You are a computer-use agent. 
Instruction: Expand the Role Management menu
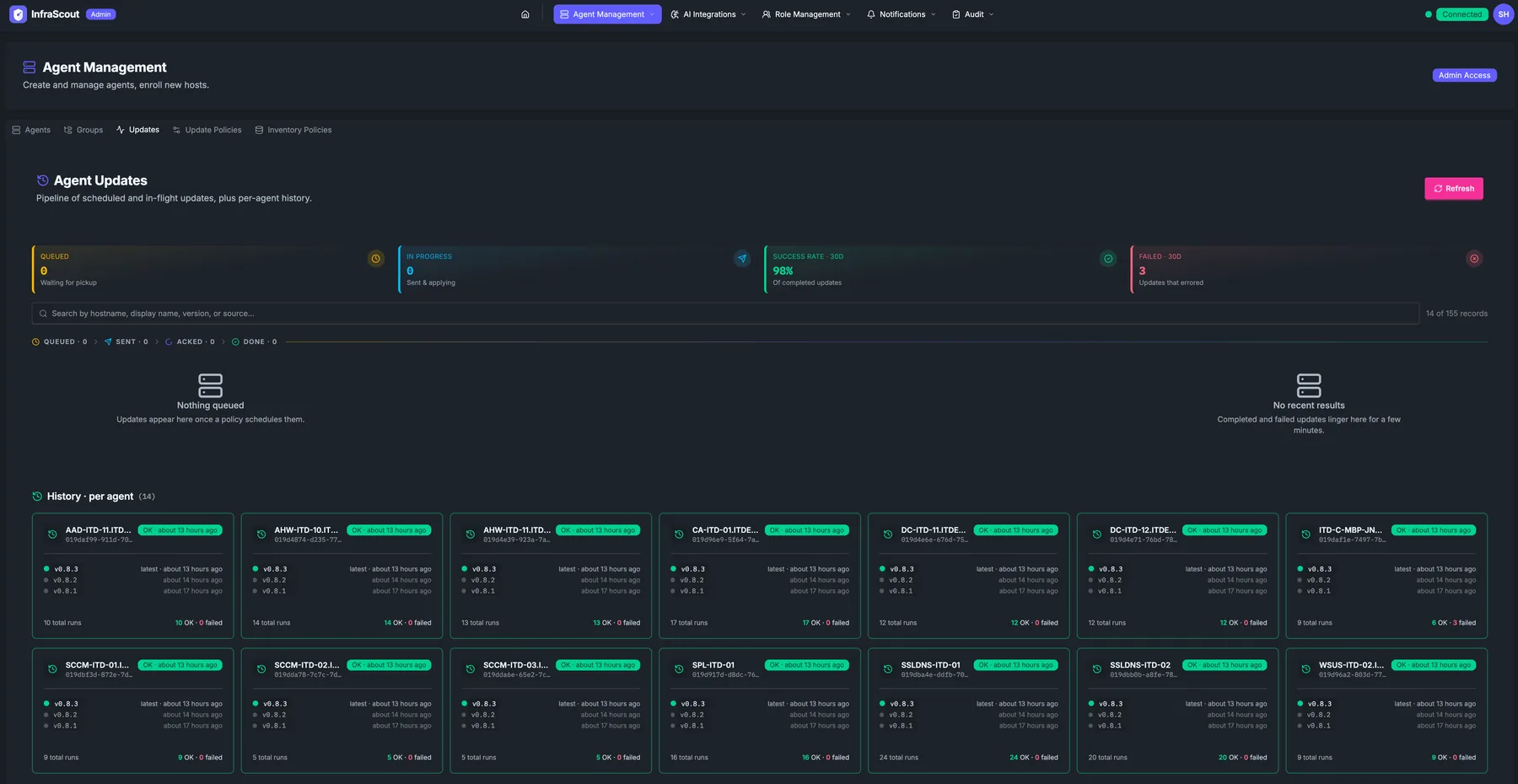click(x=806, y=14)
